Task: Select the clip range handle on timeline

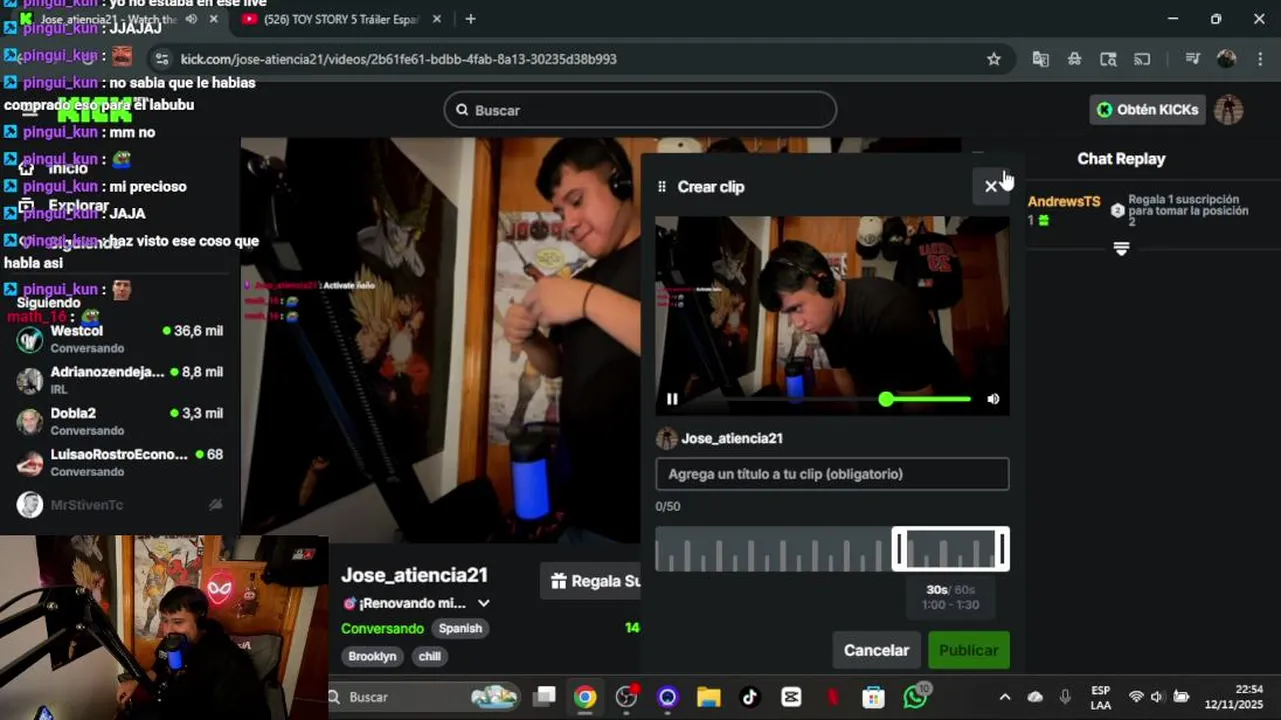Action: (950, 549)
